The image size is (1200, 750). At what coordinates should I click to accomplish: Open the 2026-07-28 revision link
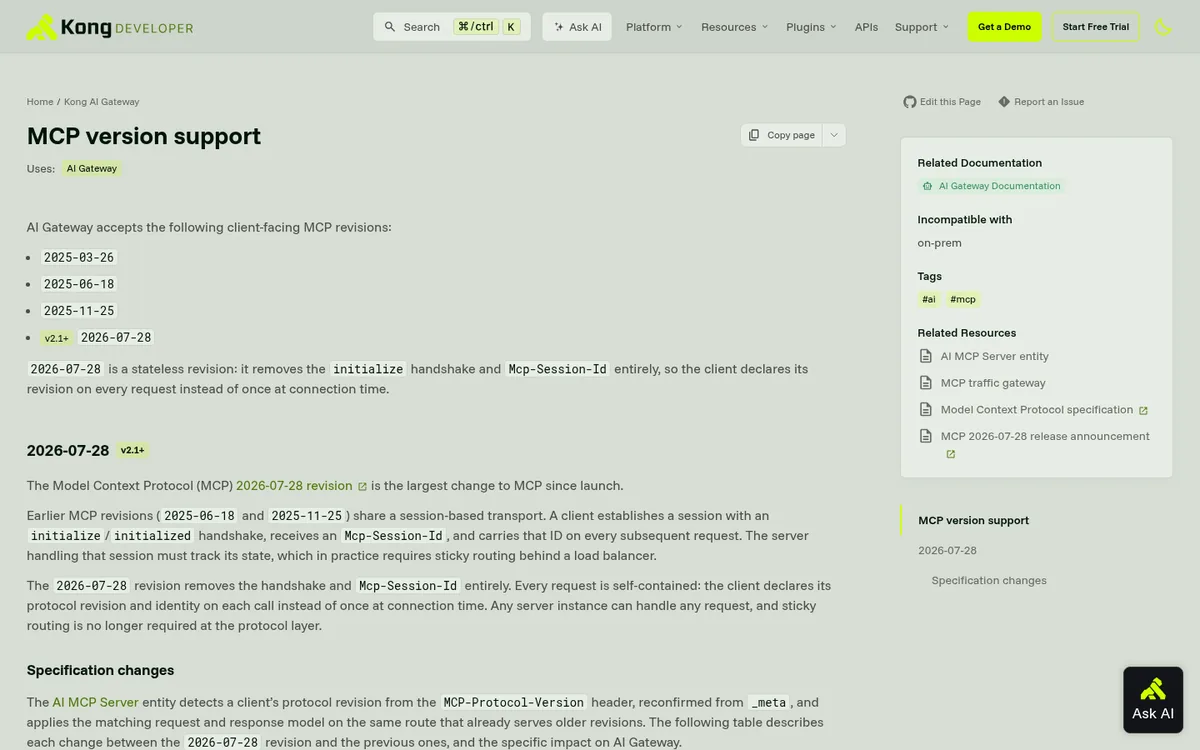pos(294,486)
